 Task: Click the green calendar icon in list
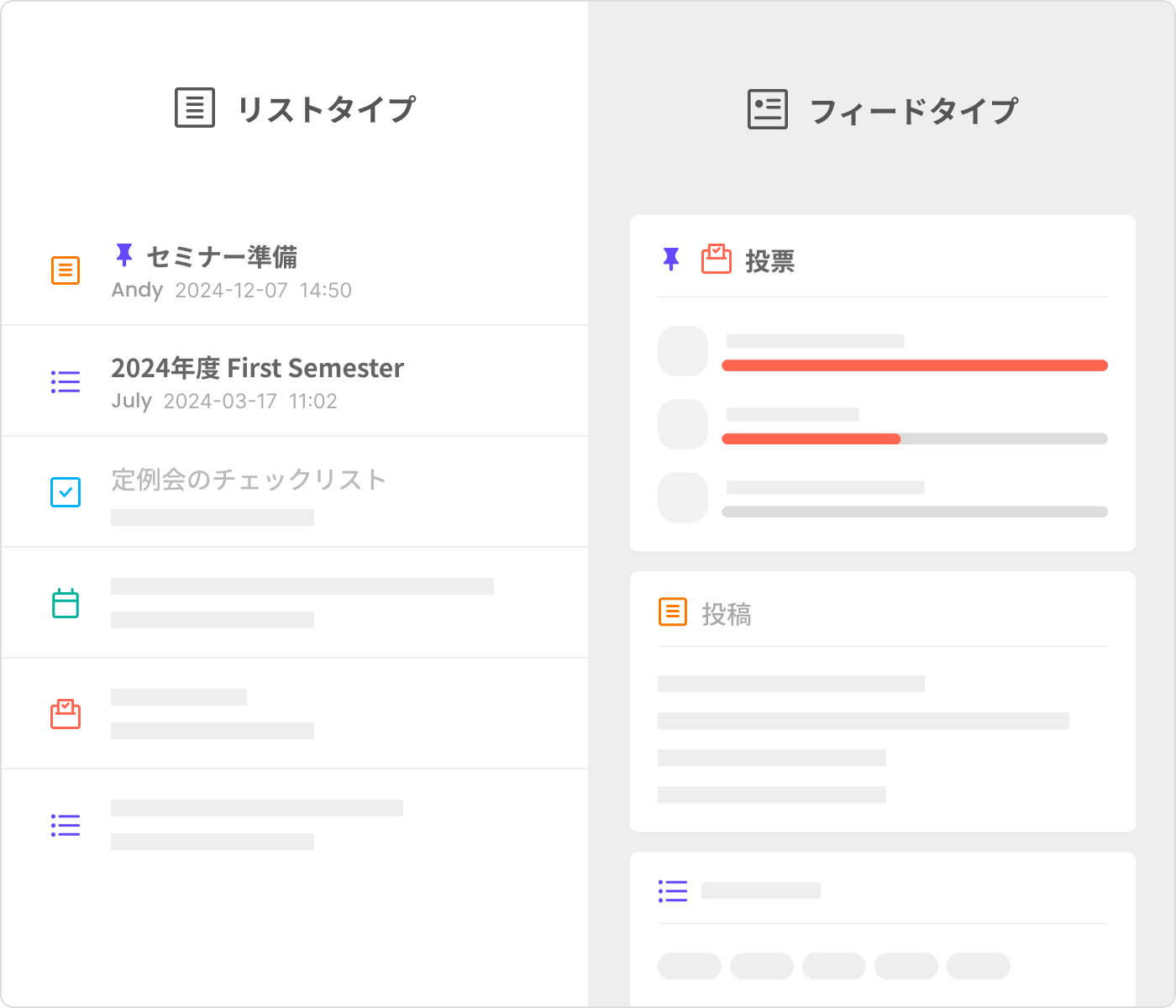(66, 603)
